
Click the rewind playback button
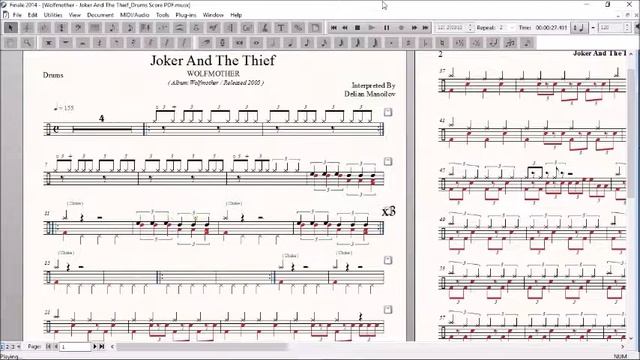pos(345,28)
